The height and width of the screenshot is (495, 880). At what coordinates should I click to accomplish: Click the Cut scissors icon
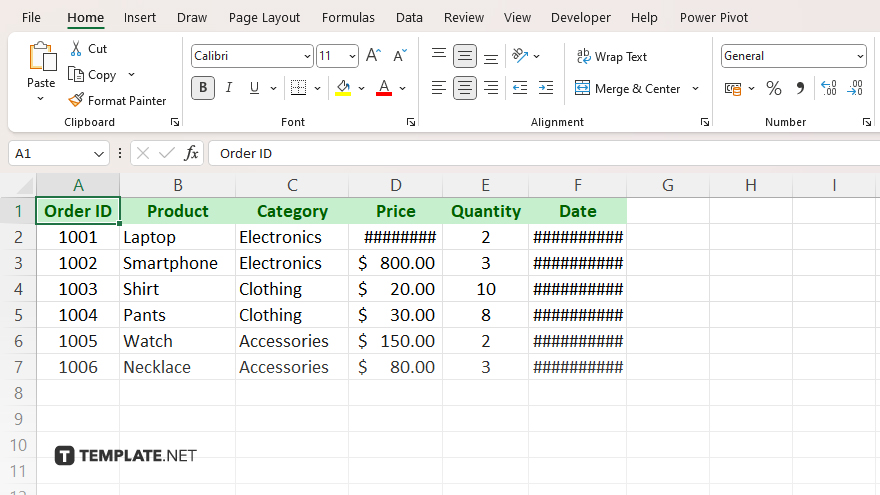pos(76,49)
